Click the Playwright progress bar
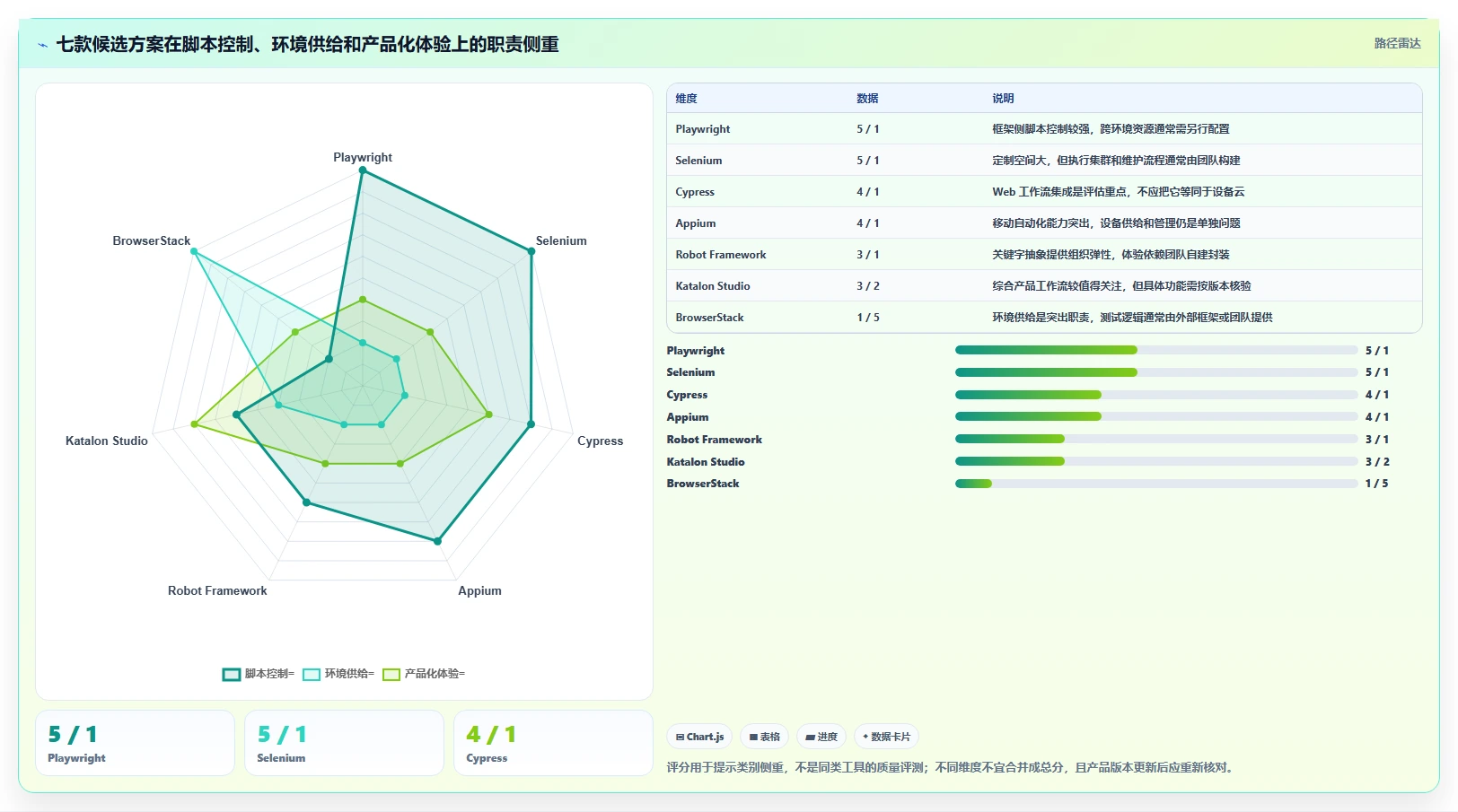This screenshot has width=1458, height=812. click(x=1156, y=350)
